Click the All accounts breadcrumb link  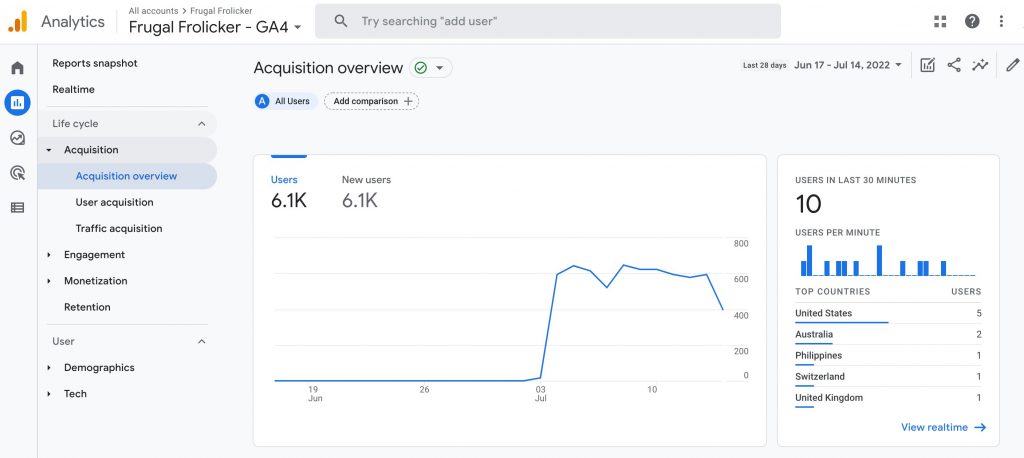tap(153, 11)
